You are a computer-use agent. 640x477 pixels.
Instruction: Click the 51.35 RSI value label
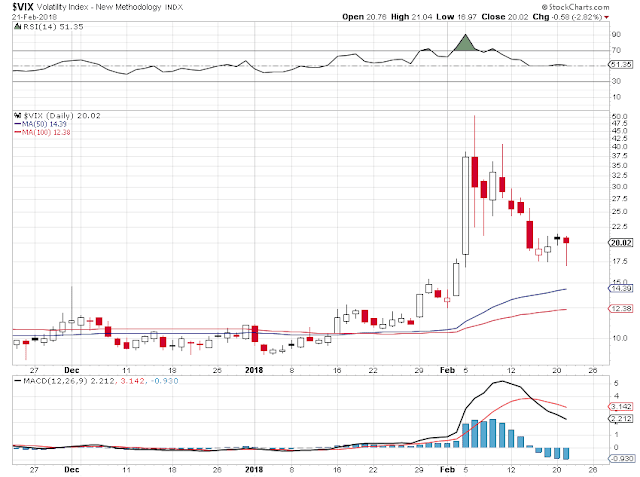621,64
